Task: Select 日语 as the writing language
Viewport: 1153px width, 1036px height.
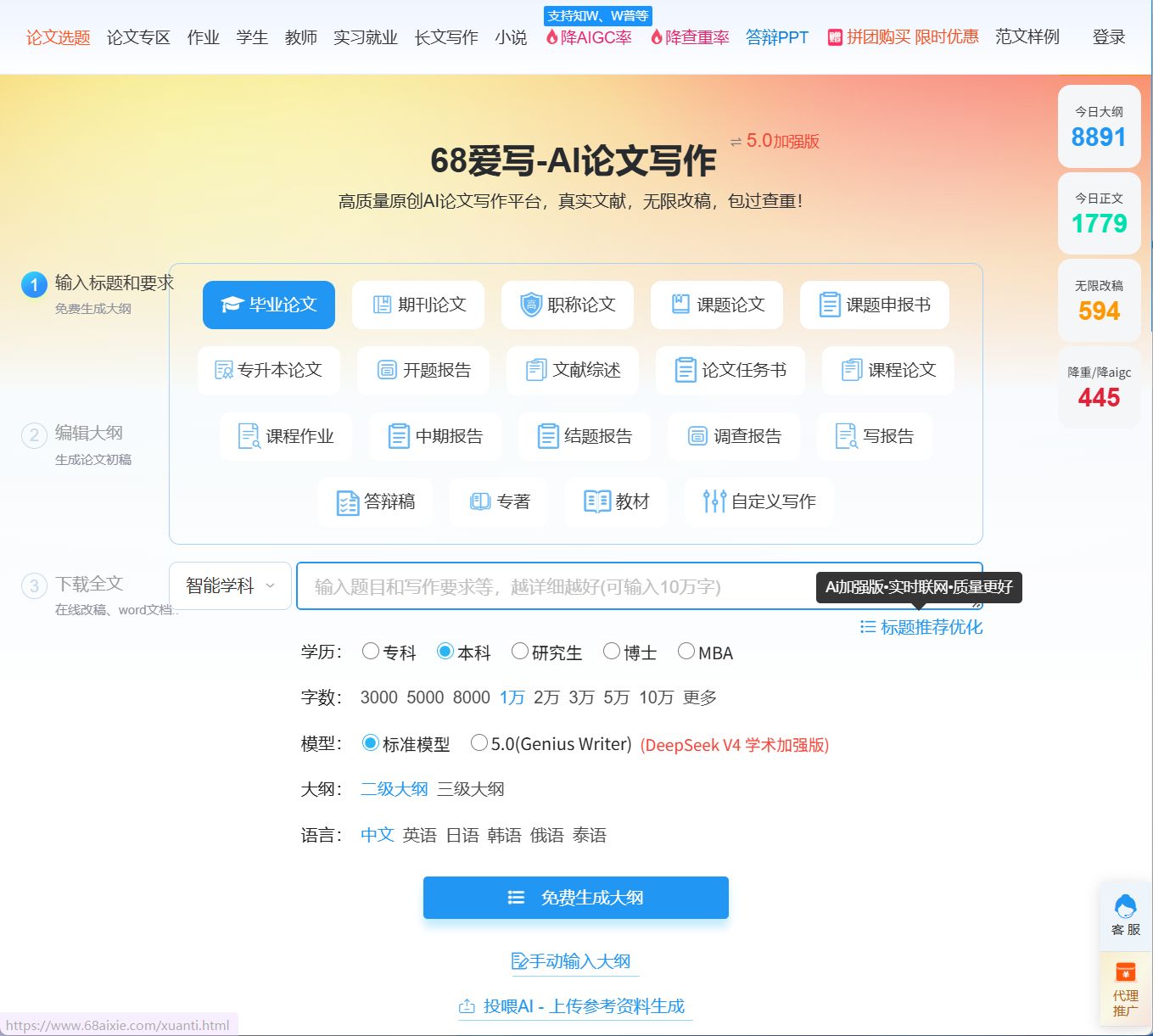Action: (462, 835)
